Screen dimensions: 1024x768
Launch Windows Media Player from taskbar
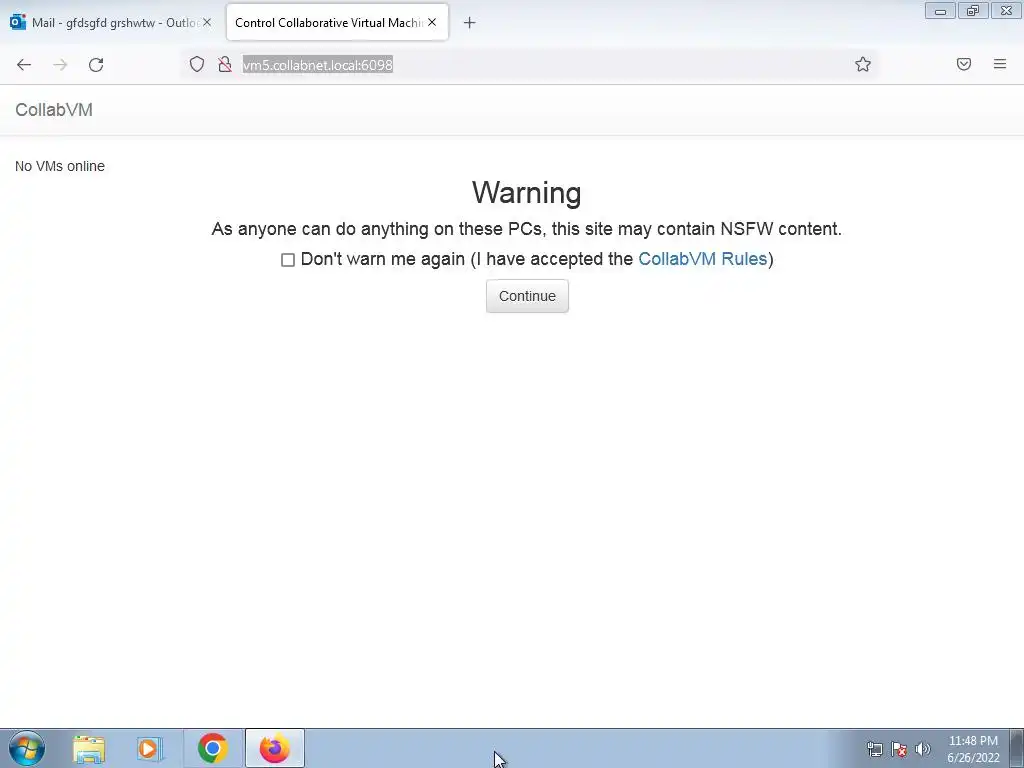pos(150,748)
